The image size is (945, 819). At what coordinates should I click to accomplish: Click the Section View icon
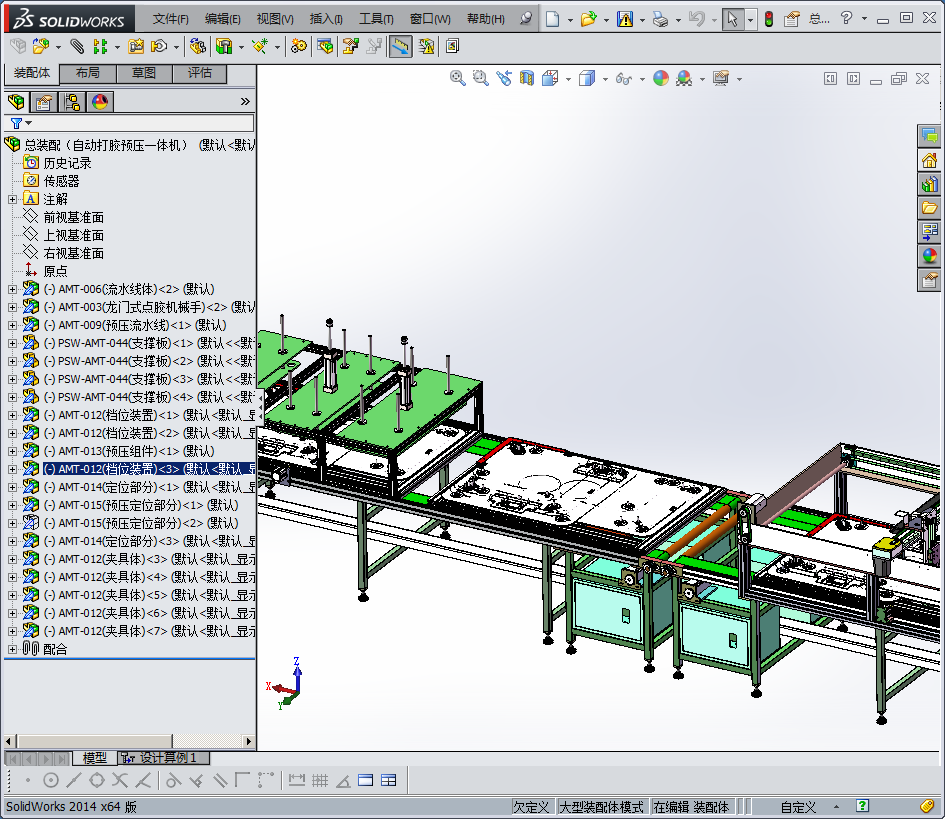coord(527,78)
